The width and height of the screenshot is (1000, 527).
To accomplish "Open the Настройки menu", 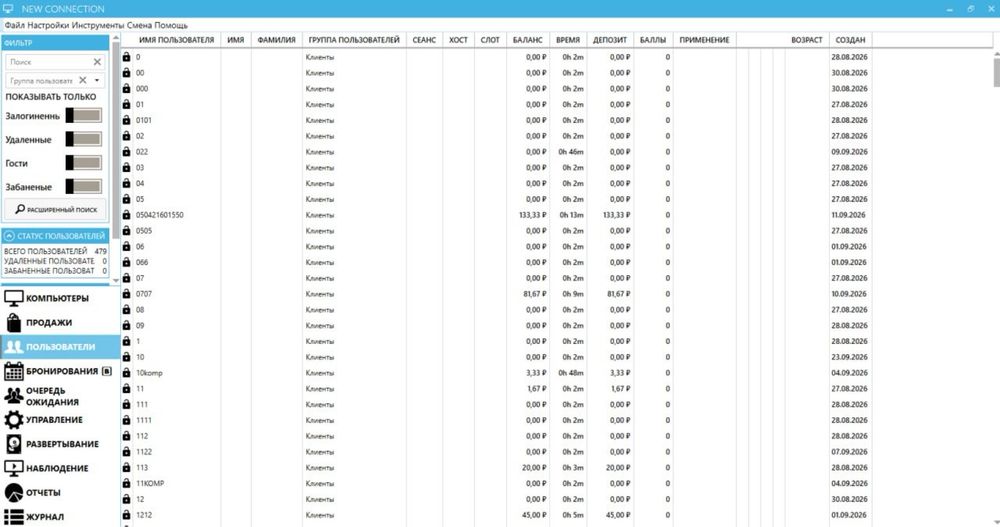I will click(48, 25).
